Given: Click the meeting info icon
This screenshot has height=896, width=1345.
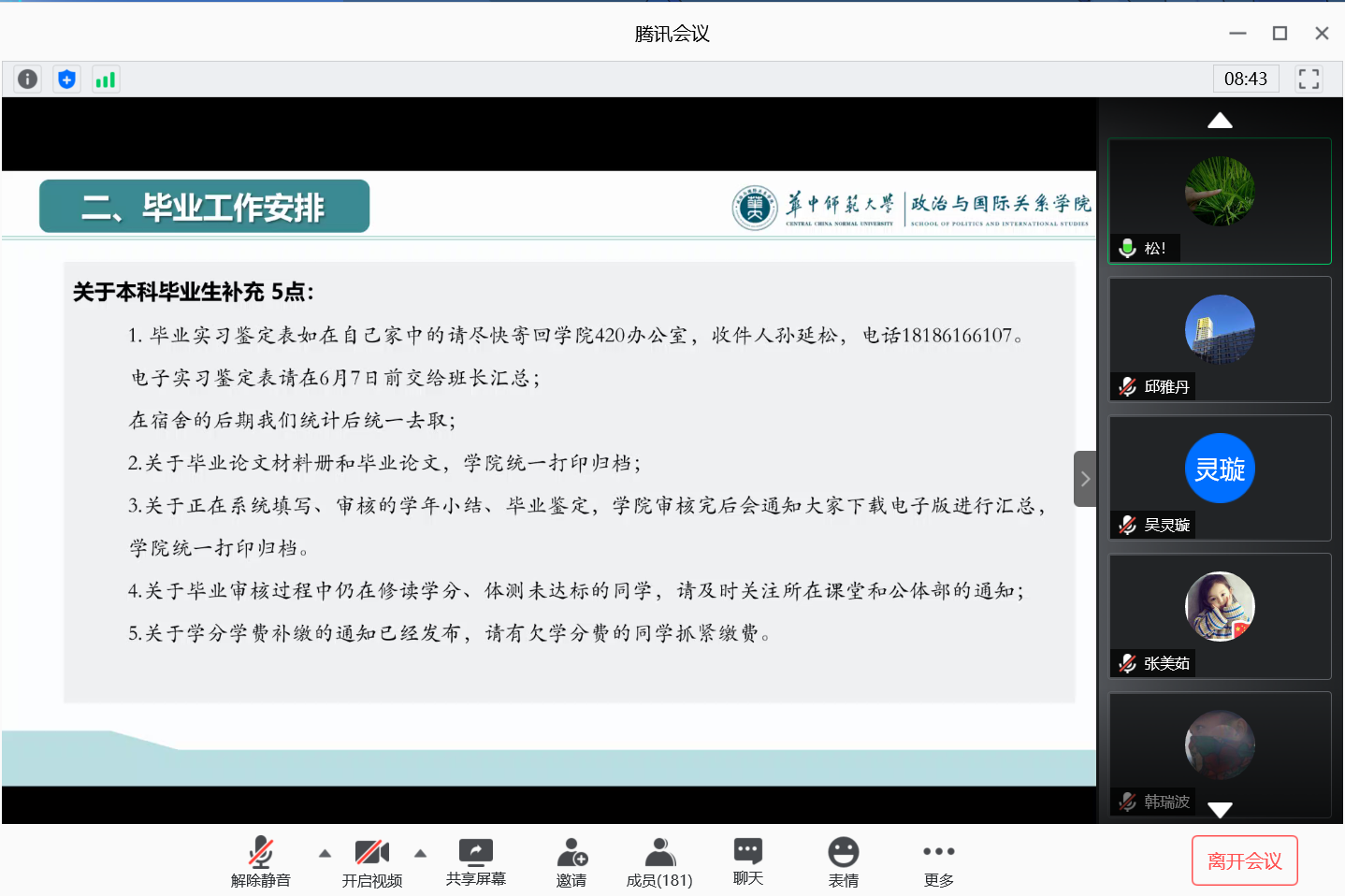Looking at the screenshot, I should 28,79.
